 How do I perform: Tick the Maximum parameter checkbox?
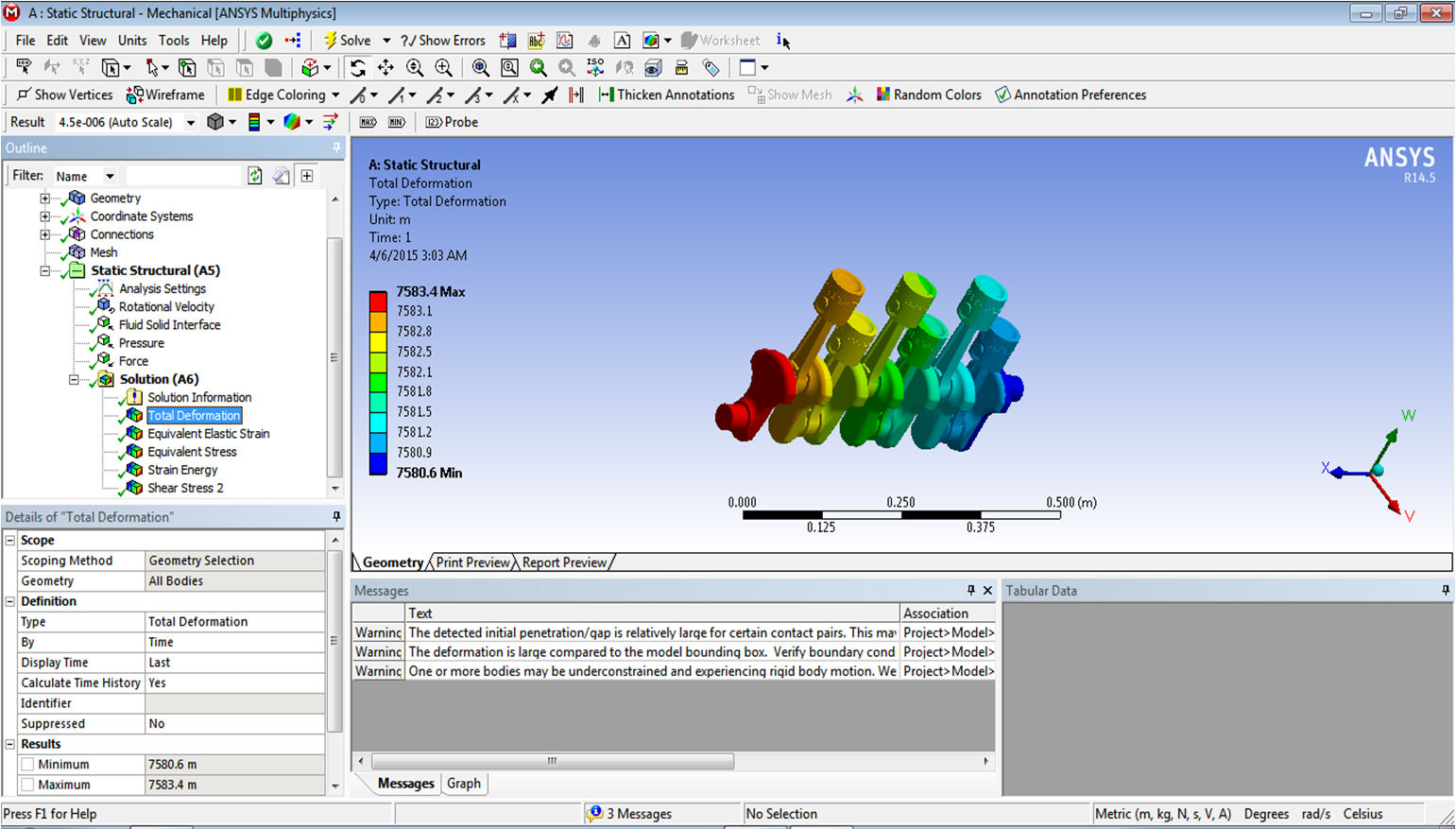pyautogui.click(x=27, y=786)
